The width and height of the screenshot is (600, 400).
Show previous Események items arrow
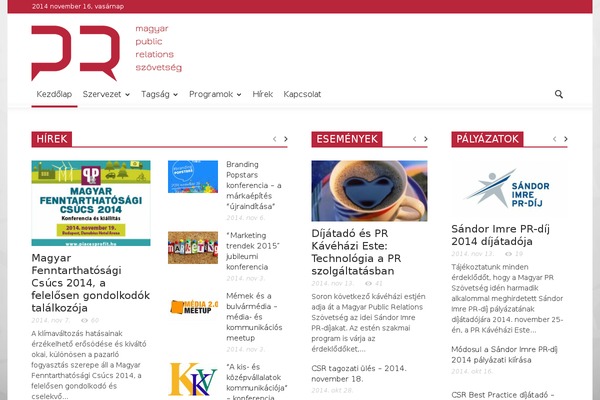click(x=414, y=139)
